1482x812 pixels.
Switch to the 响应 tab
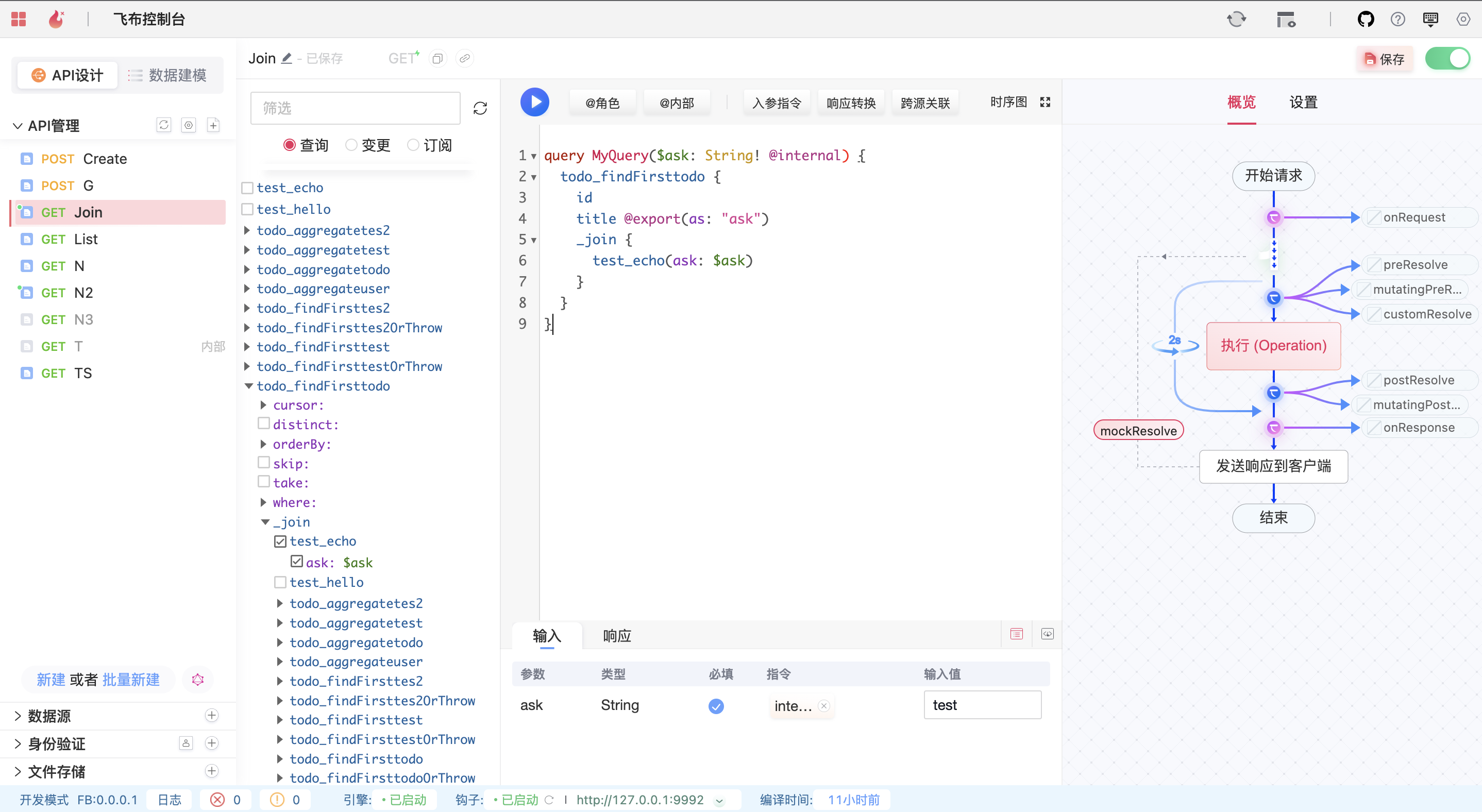[x=617, y=635]
